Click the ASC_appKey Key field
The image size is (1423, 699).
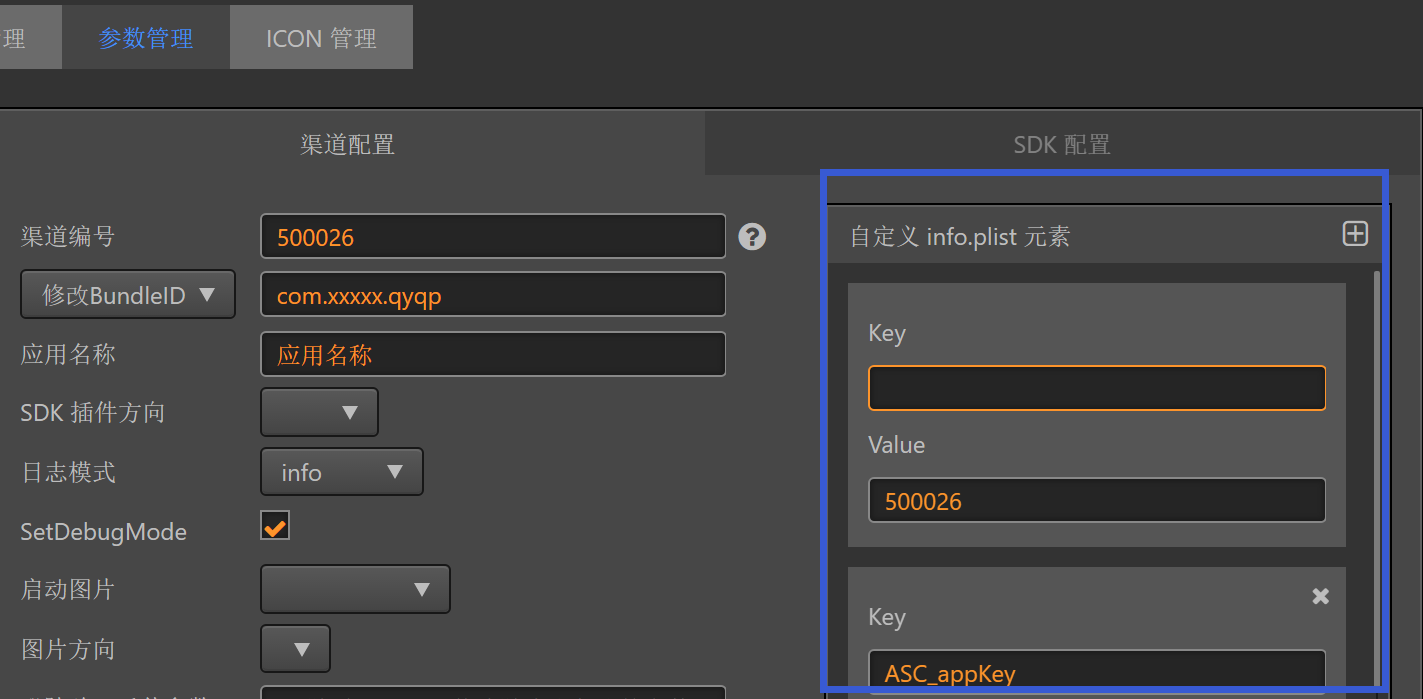click(x=1096, y=672)
